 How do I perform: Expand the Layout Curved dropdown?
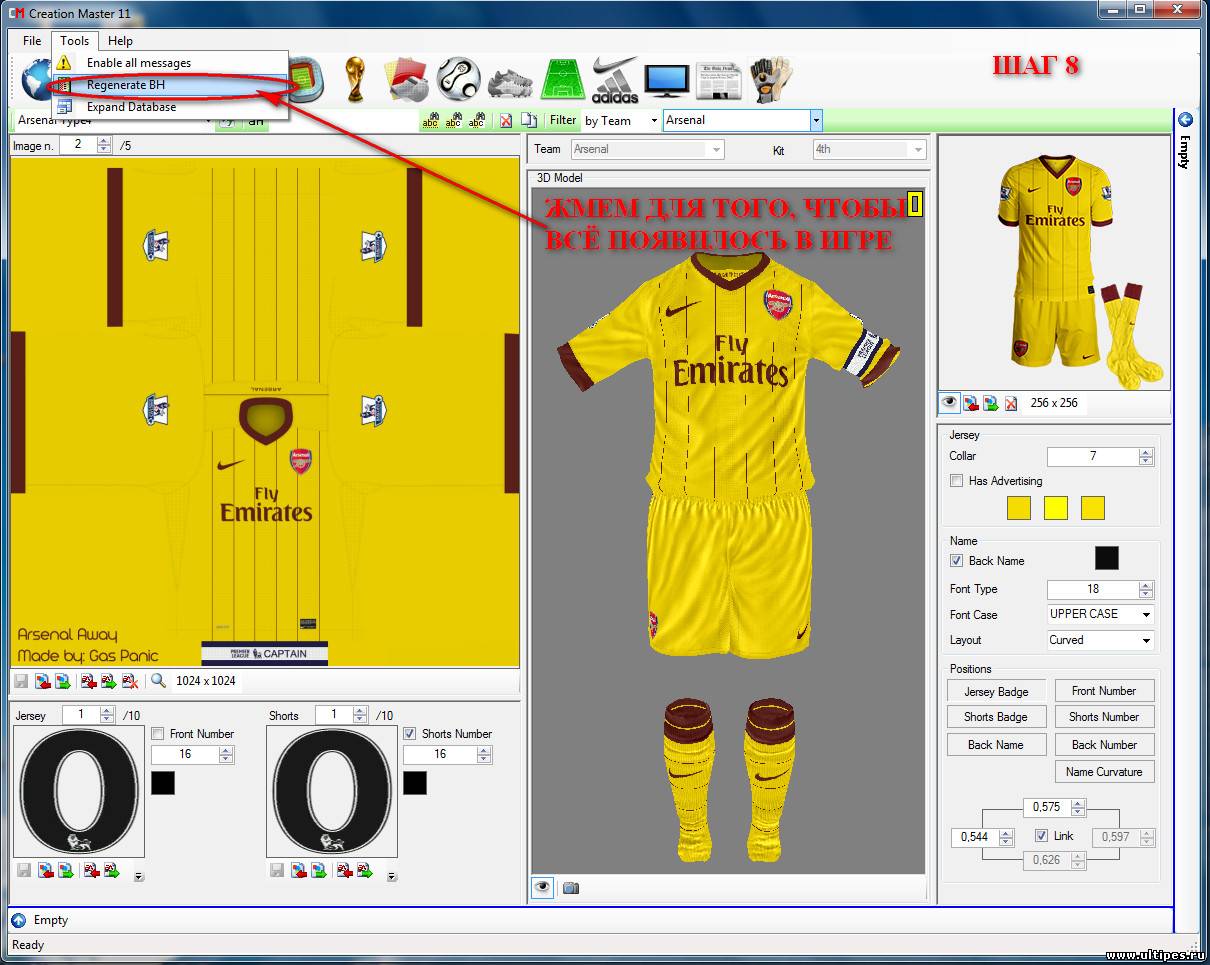(1145, 640)
